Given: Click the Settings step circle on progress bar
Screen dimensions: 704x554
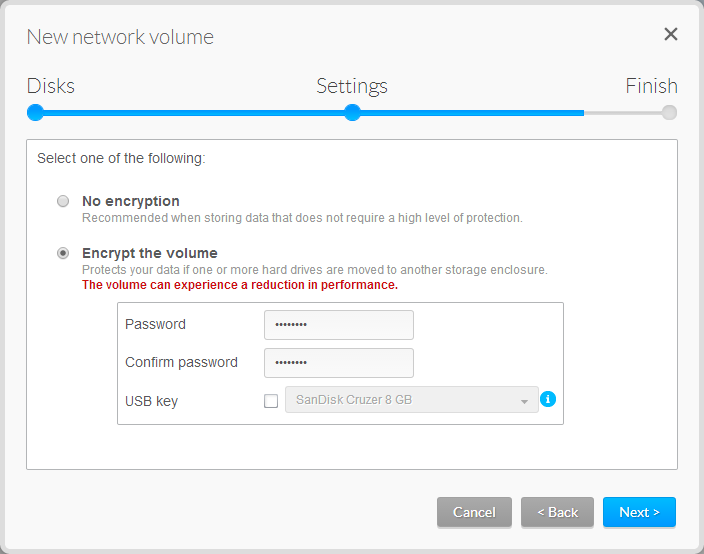Looking at the screenshot, I should tap(352, 113).
